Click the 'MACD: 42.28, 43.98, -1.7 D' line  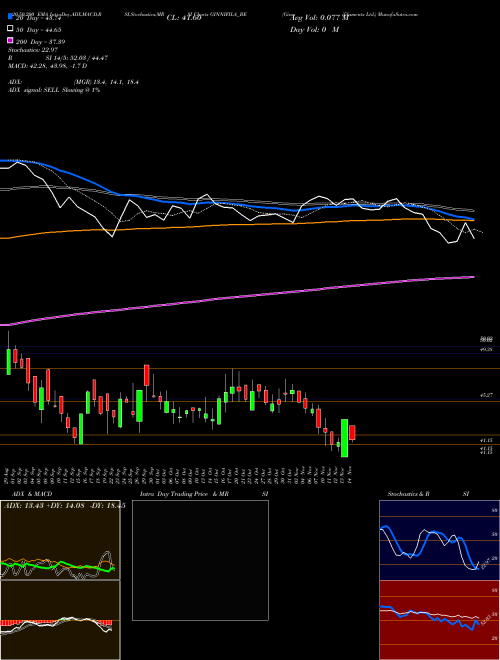(x=48, y=66)
